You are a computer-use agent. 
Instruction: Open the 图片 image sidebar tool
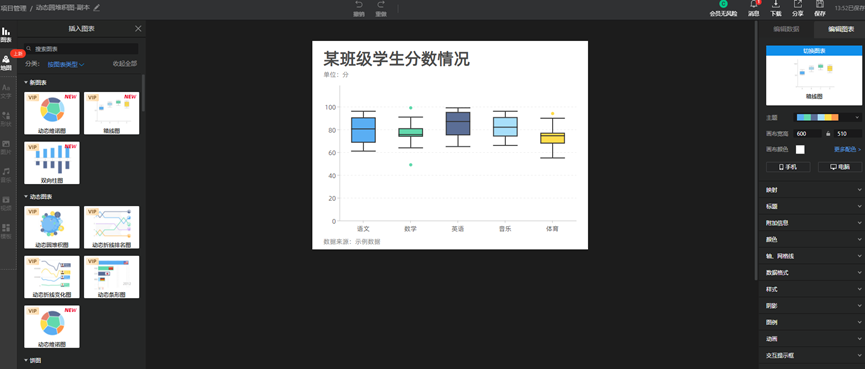click(6, 147)
